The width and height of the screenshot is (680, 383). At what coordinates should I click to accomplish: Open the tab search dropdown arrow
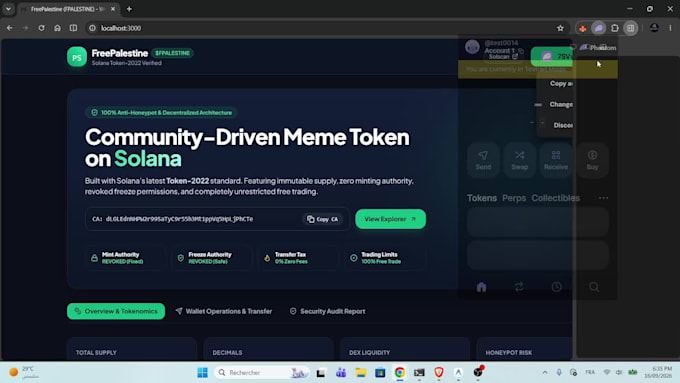point(8,9)
